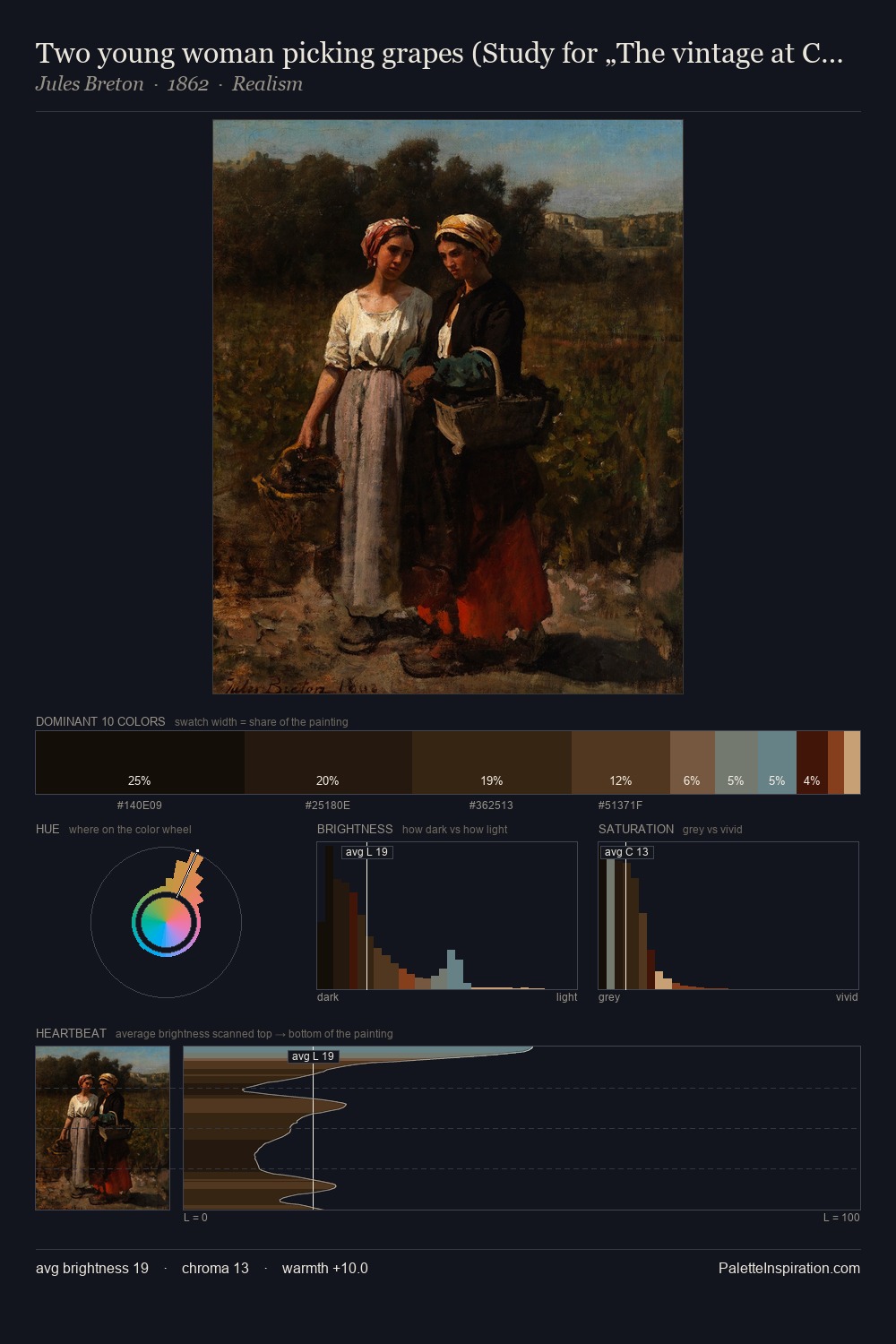This screenshot has height=1344, width=896.
Task: Click the 'light' axis label
Action: coord(566,997)
